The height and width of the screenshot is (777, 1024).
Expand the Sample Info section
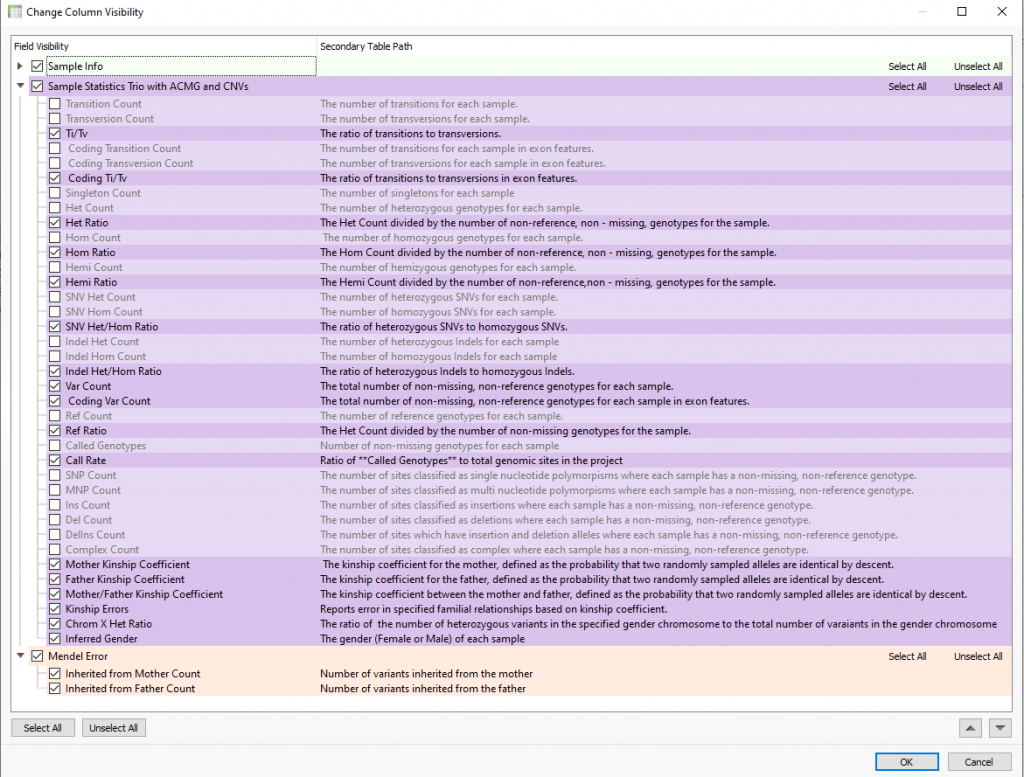pos(20,65)
